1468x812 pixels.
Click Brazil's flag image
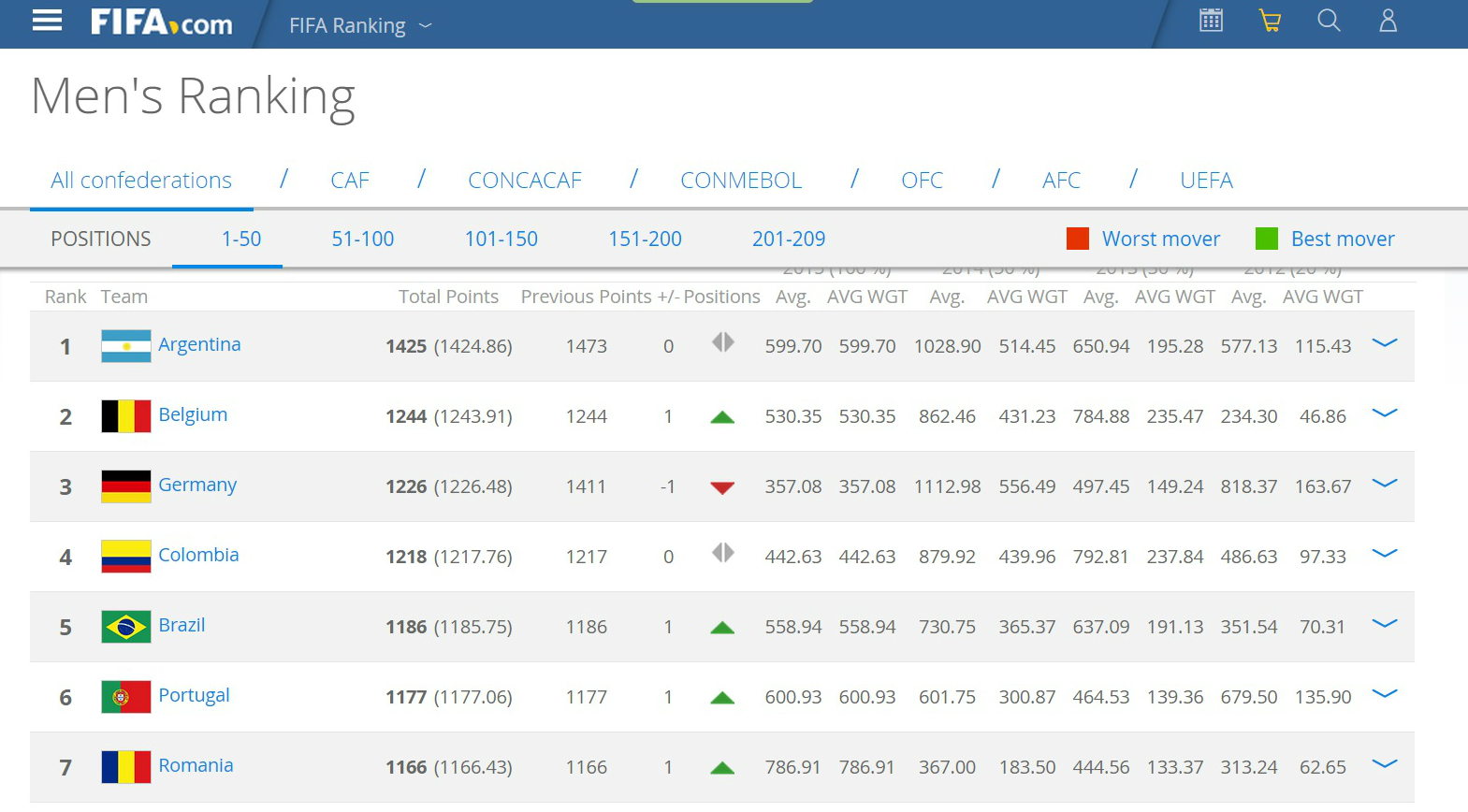pos(126,627)
